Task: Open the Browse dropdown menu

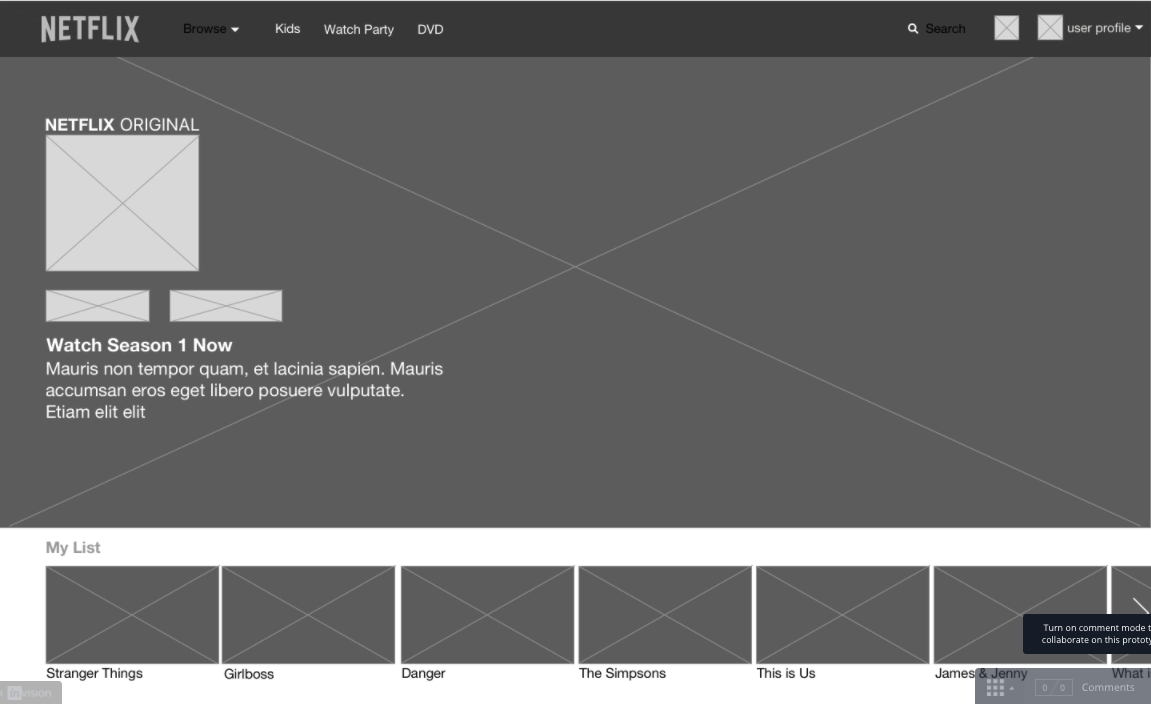Action: (x=211, y=29)
